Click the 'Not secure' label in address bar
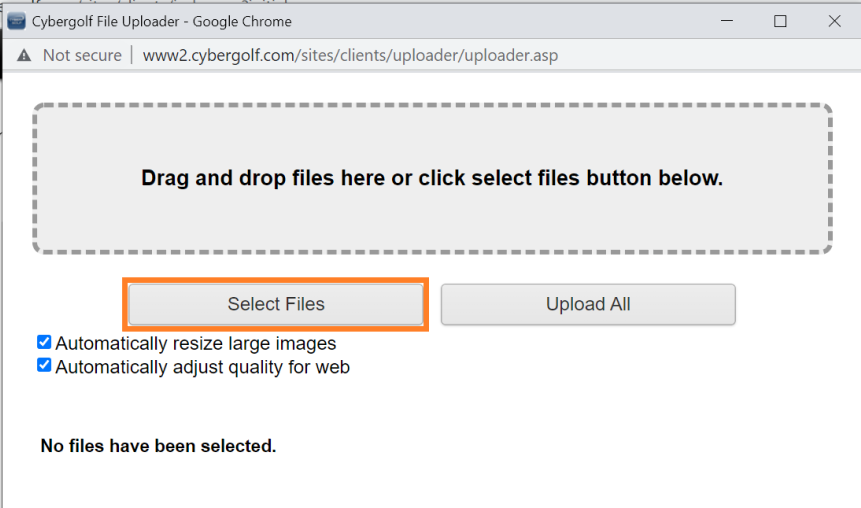The width and height of the screenshot is (861, 508). point(82,55)
